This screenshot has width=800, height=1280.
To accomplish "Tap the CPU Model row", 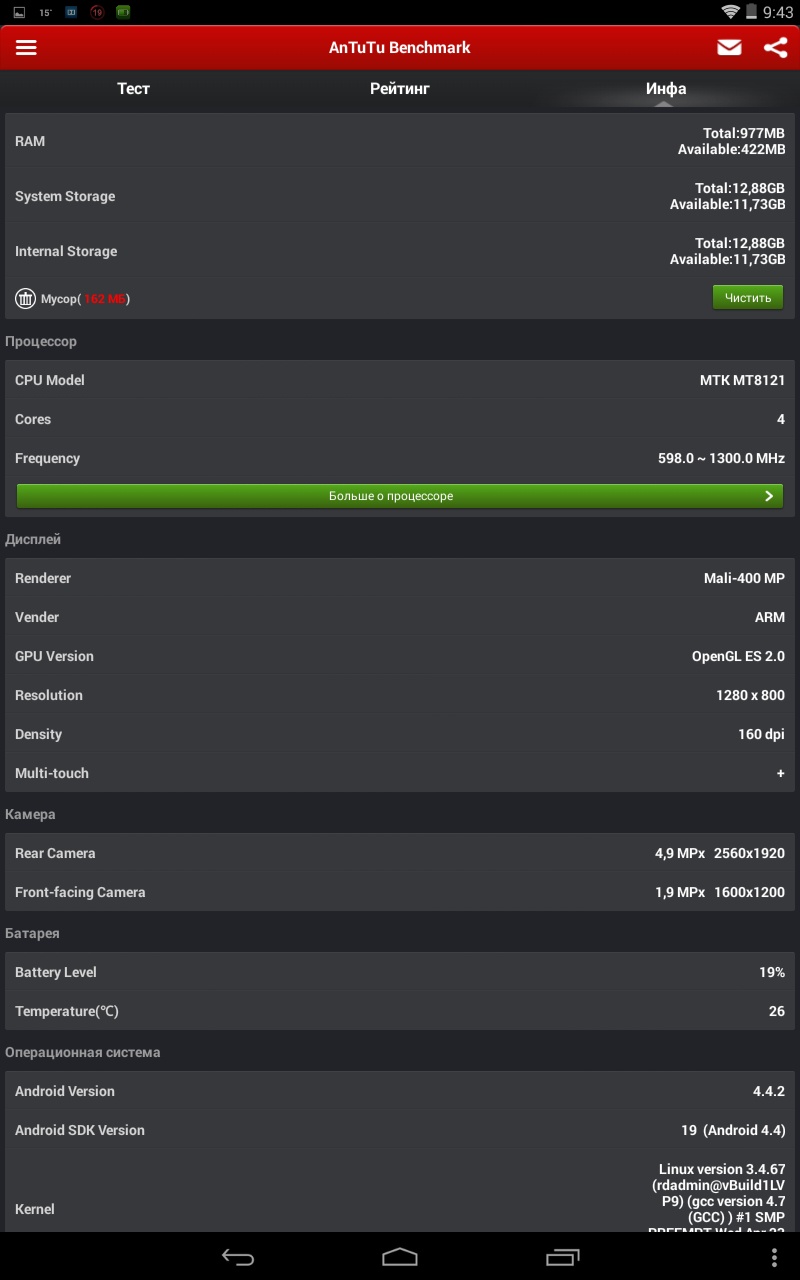I will (x=400, y=380).
